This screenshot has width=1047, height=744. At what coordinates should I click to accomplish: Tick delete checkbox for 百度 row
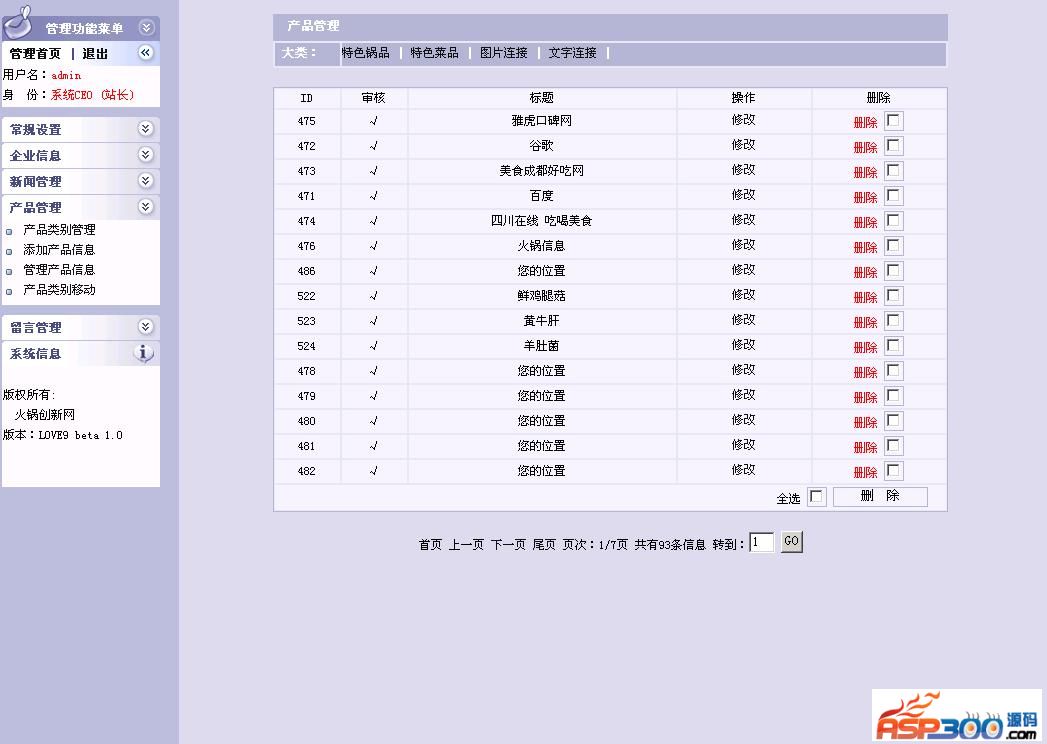(893, 196)
